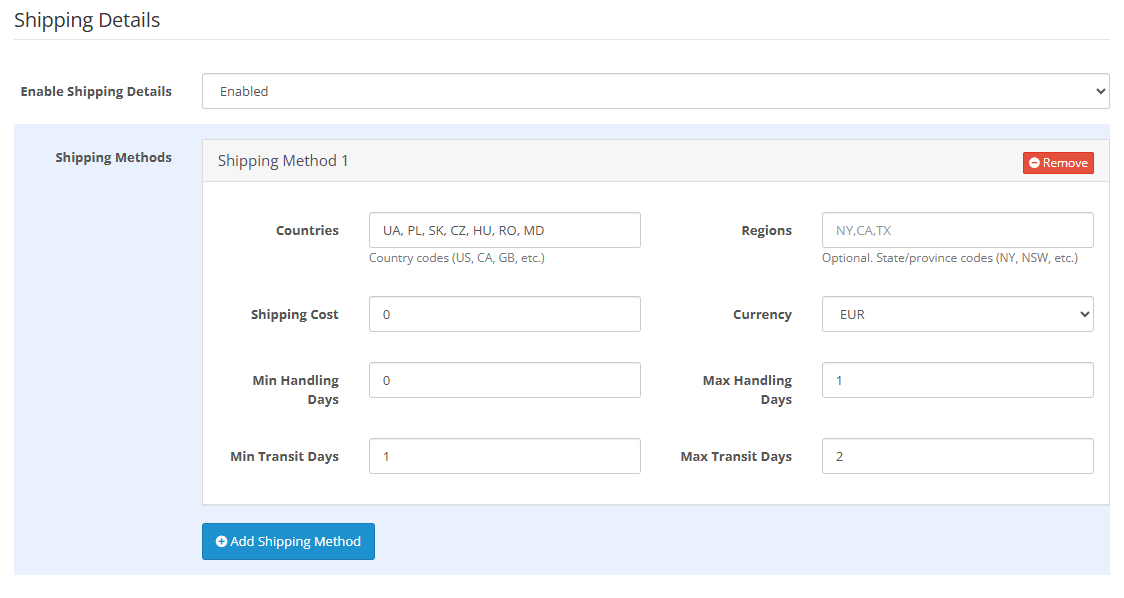This screenshot has width=1124, height=598.
Task: Select the Shipping Cost input box
Action: [504, 314]
